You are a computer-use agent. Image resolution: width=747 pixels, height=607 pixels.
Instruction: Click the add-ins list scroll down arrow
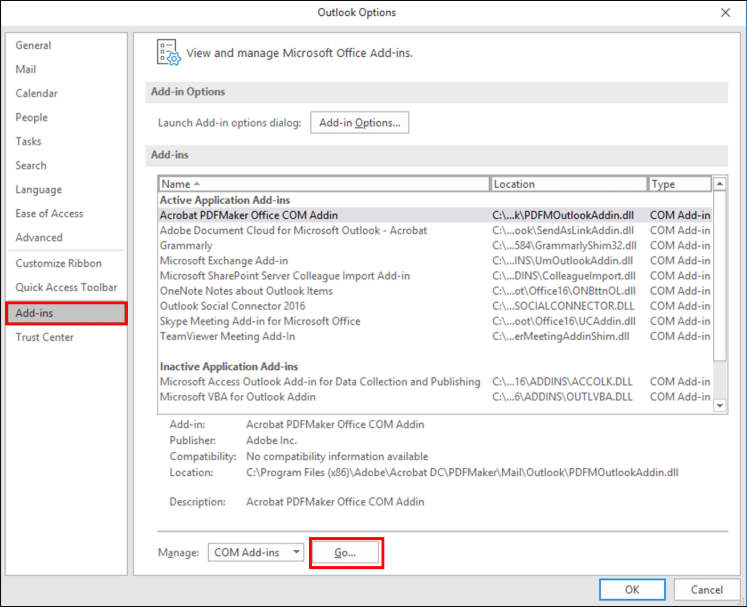point(720,406)
